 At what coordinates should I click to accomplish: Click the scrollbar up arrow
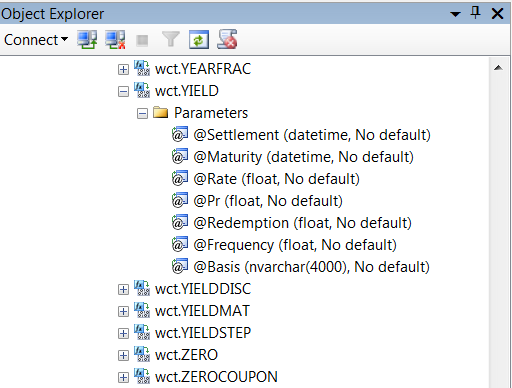[x=498, y=68]
